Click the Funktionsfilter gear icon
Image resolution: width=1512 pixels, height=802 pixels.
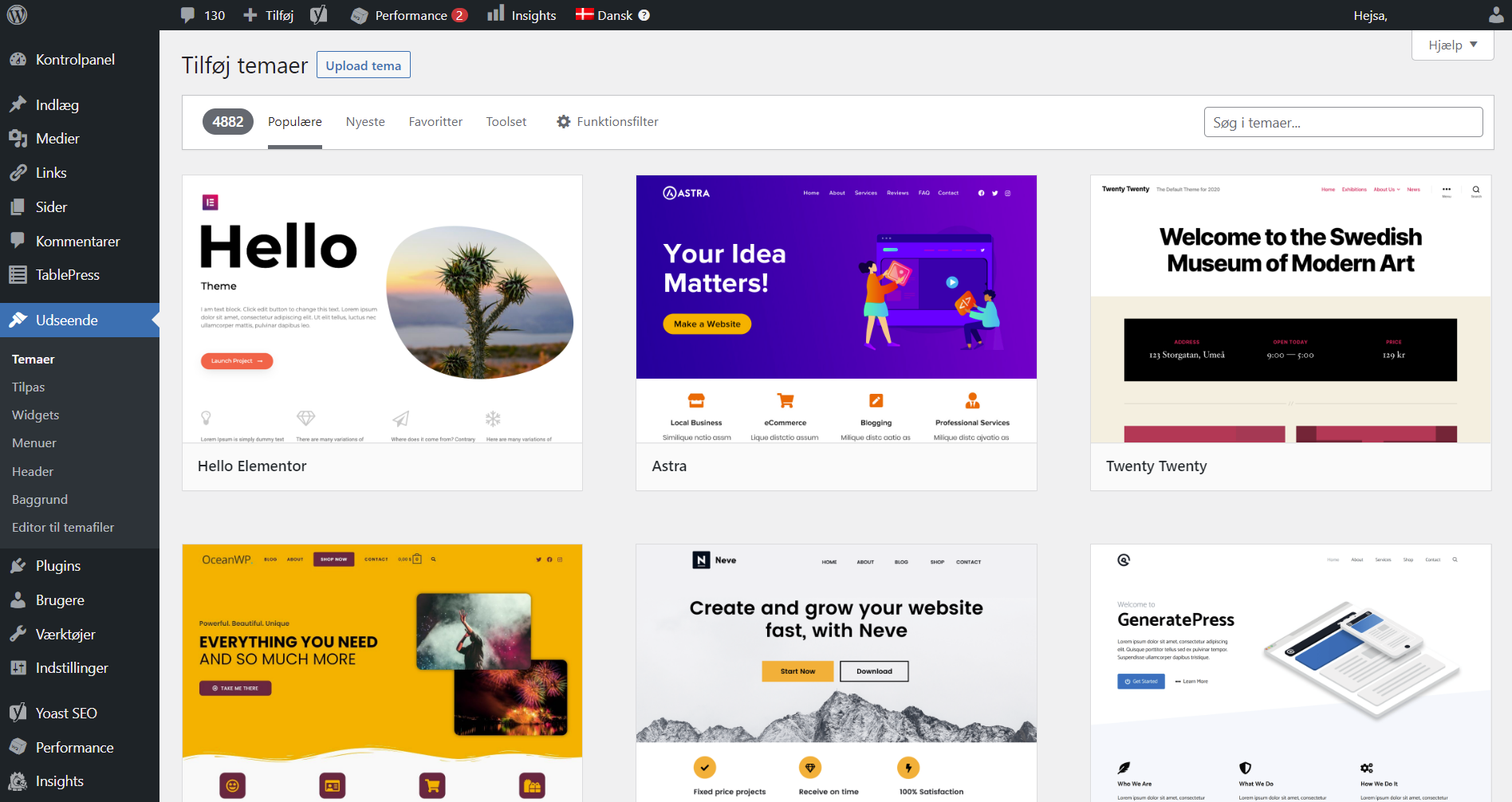pyautogui.click(x=564, y=122)
